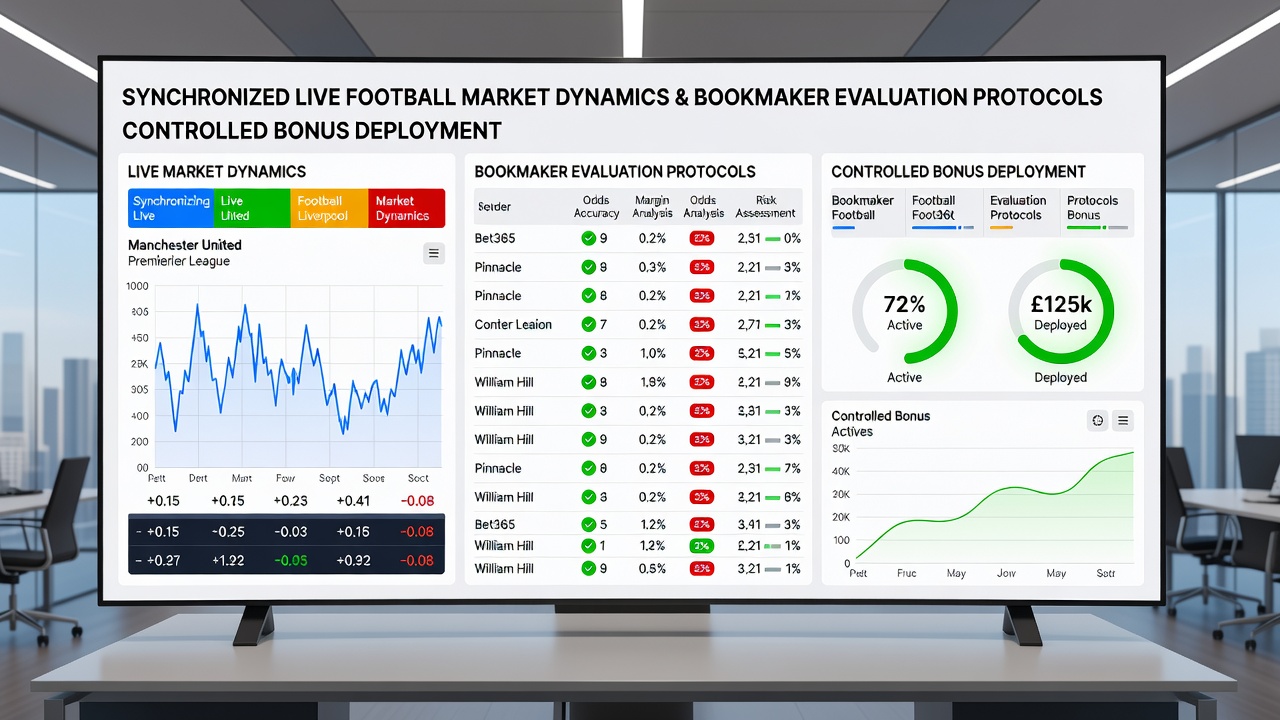The image size is (1280, 720).
Task: Click the green check in the Bet365 0.2% row
Action: pos(588,238)
